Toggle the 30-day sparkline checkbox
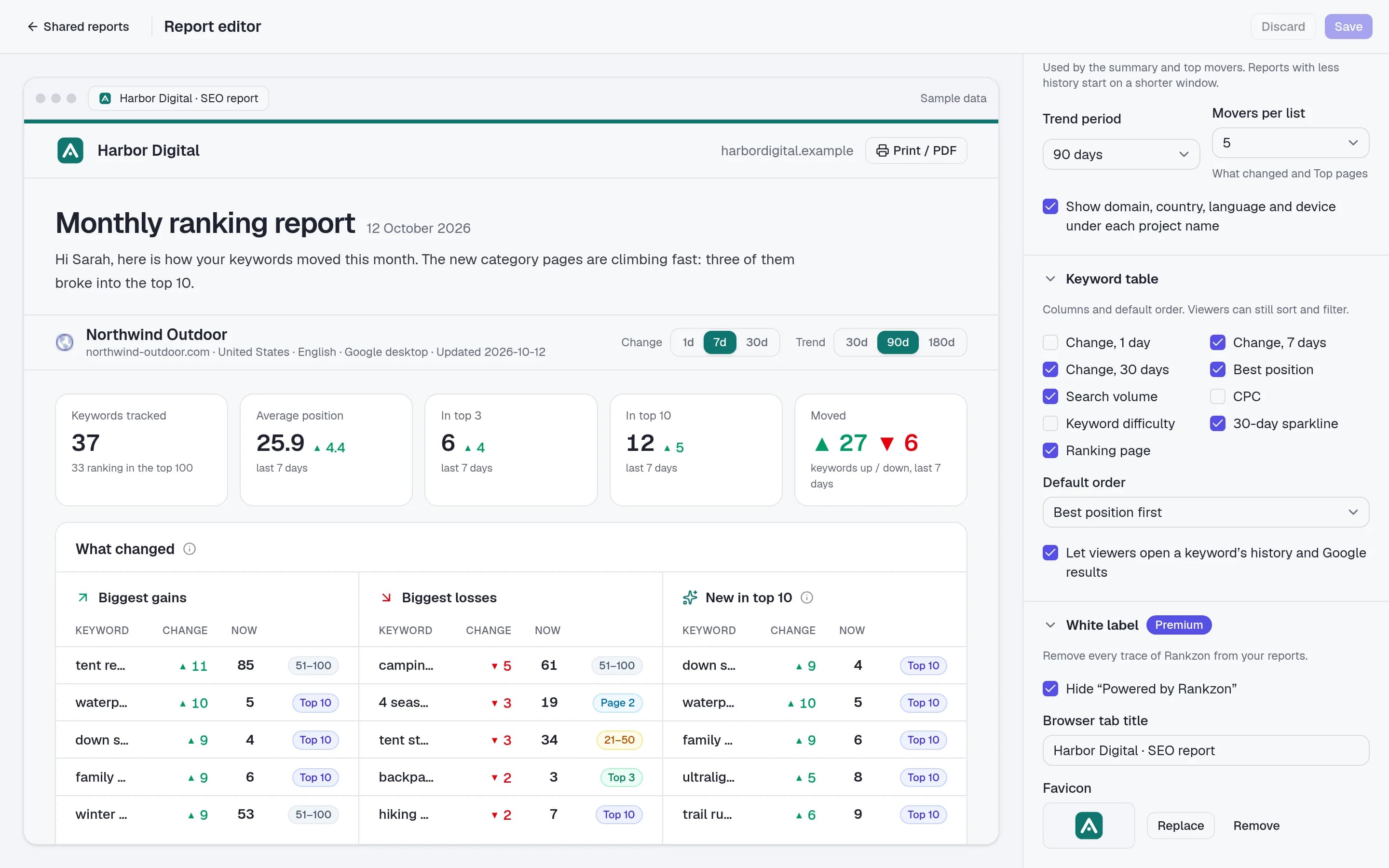This screenshot has width=1389, height=868. click(x=1217, y=424)
